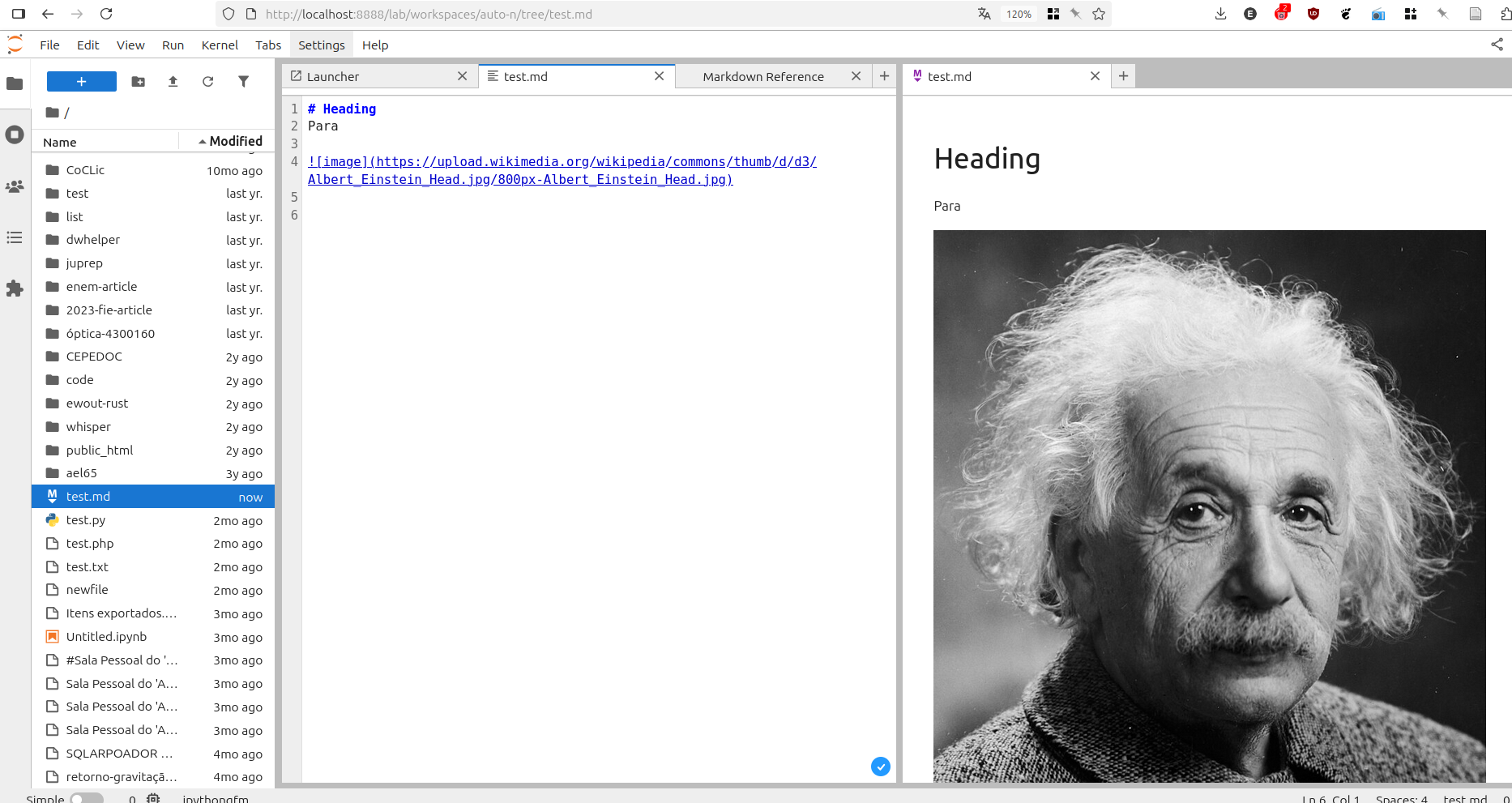Reset the 120% zoom indicator

[x=1019, y=14]
